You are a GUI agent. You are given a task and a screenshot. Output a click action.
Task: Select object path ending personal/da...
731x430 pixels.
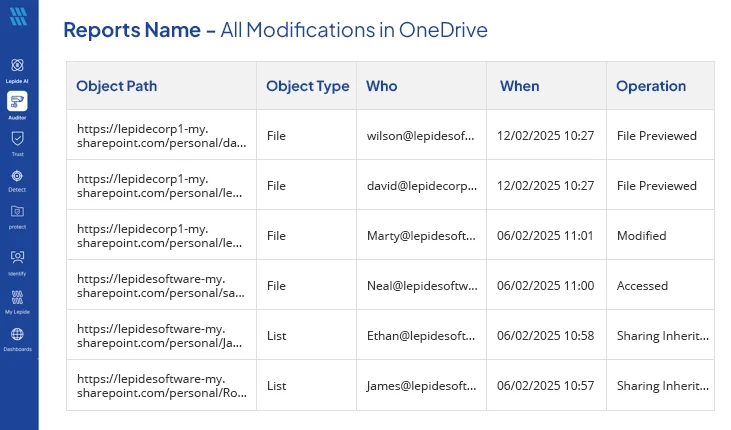coord(161,136)
